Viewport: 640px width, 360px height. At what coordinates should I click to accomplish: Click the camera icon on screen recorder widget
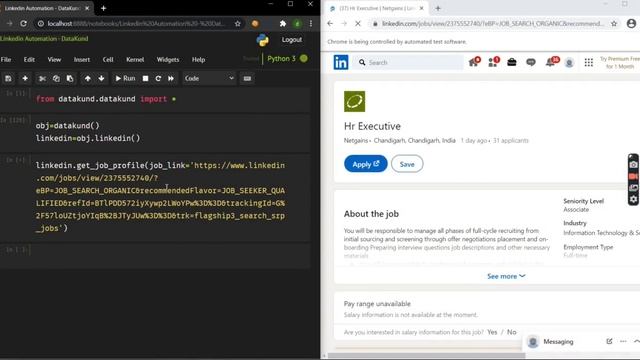[633, 164]
